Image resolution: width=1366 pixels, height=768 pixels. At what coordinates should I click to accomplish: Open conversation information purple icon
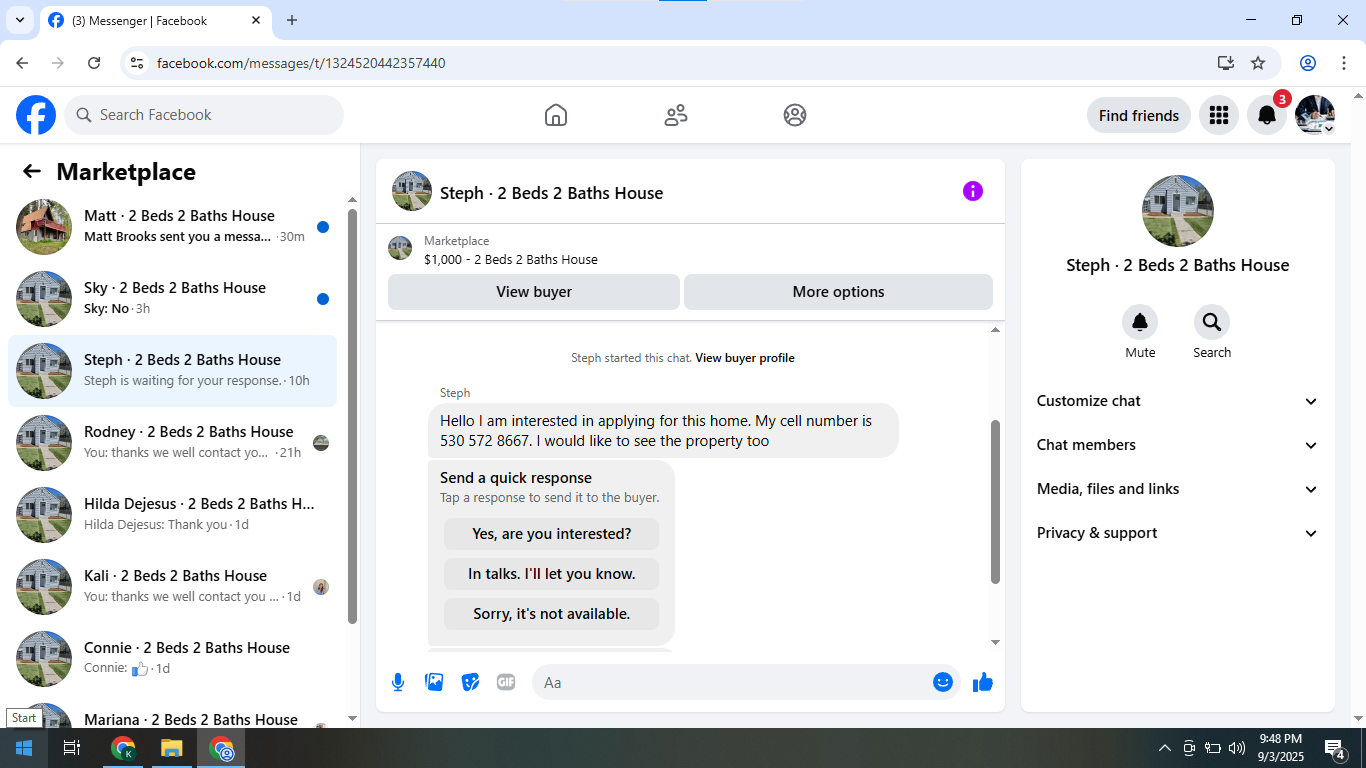click(973, 191)
